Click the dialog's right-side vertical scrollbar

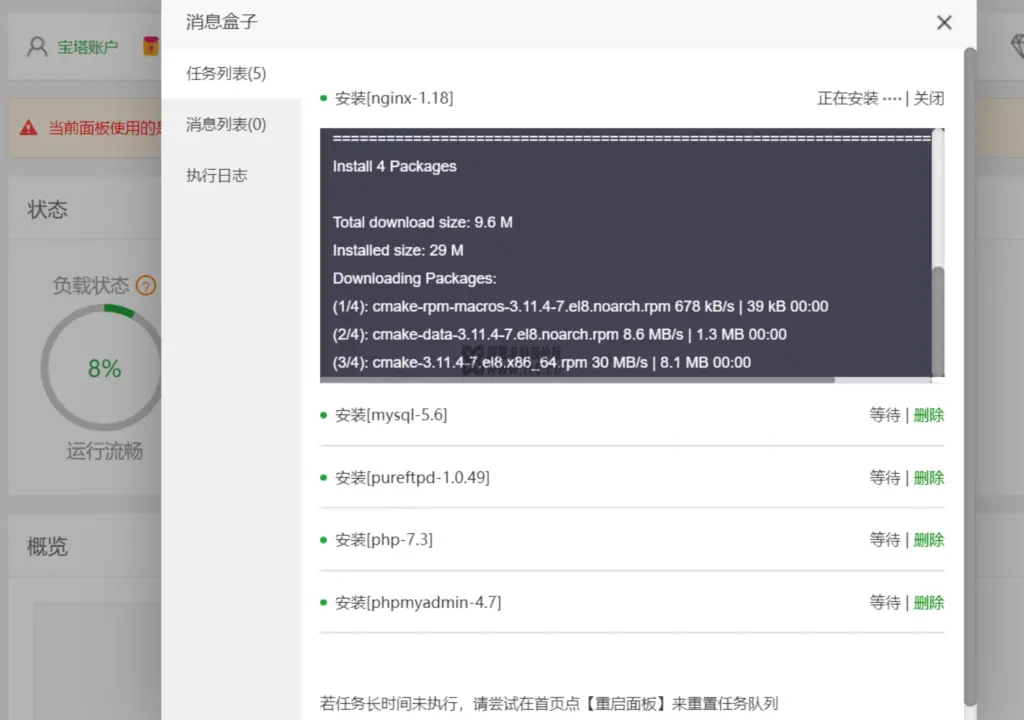[x=970, y=376]
